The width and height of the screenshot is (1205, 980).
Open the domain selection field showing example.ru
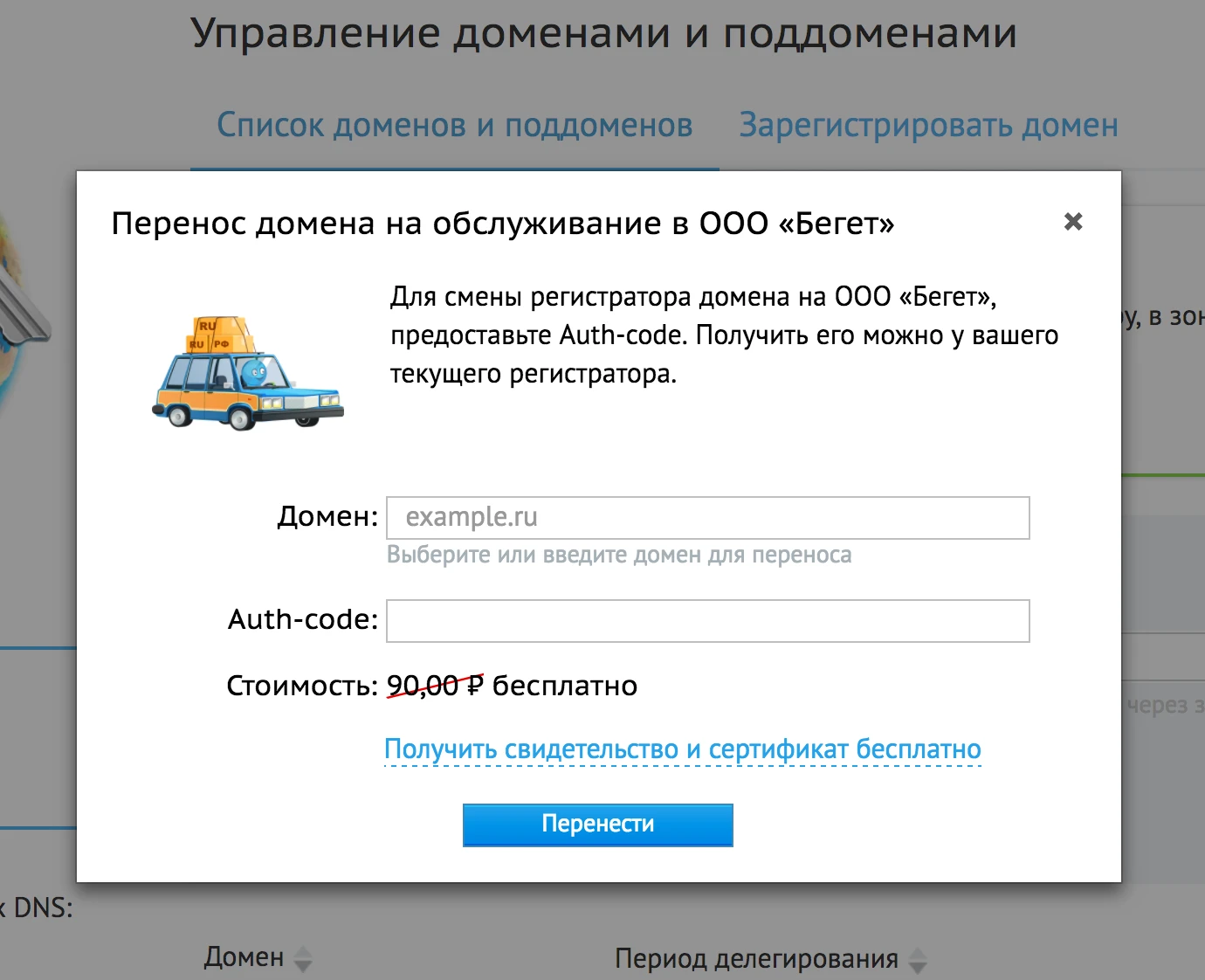[707, 517]
